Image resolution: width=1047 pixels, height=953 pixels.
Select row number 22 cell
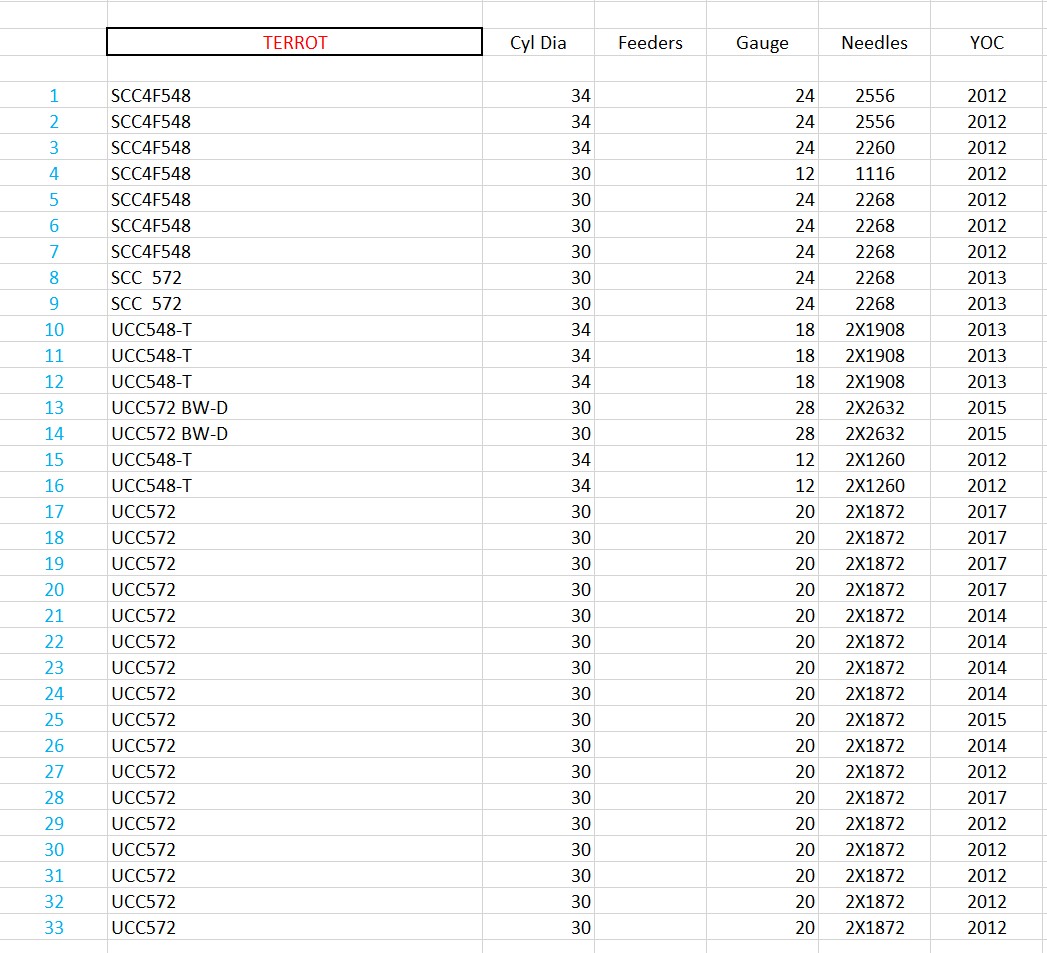(54, 642)
